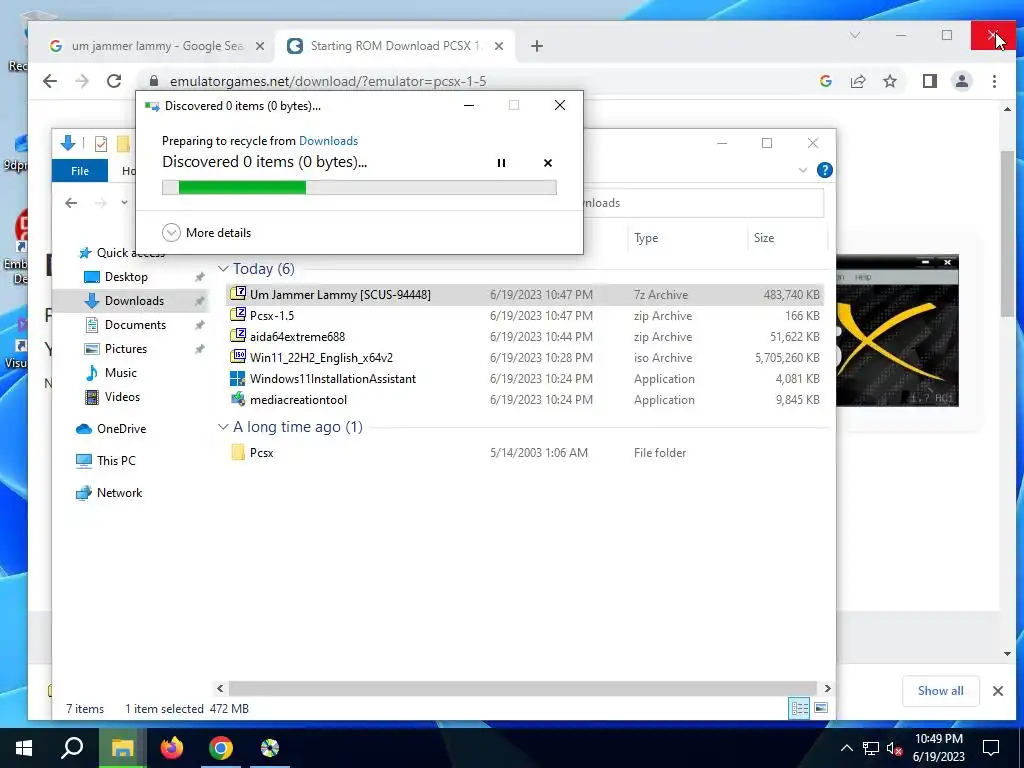Open Music in the navigation pane
The height and width of the screenshot is (768, 1024).
[x=121, y=373]
